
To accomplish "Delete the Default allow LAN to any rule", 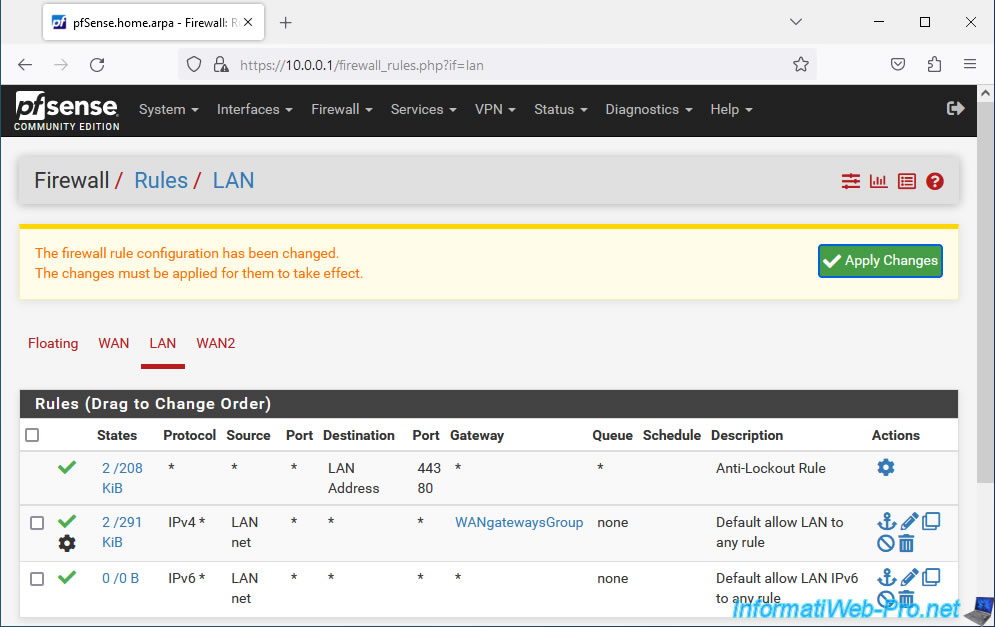I will 907,543.
